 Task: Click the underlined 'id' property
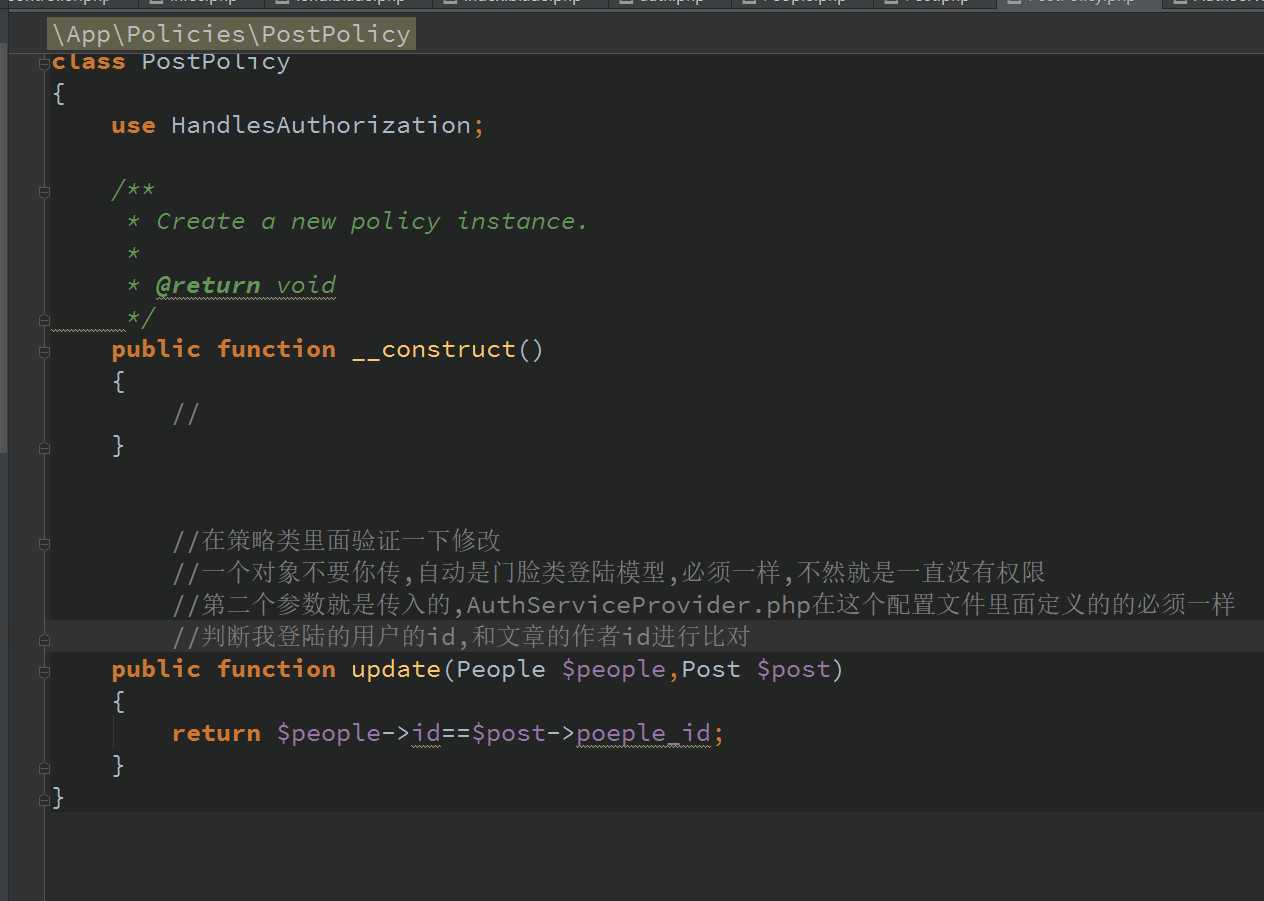(x=427, y=733)
